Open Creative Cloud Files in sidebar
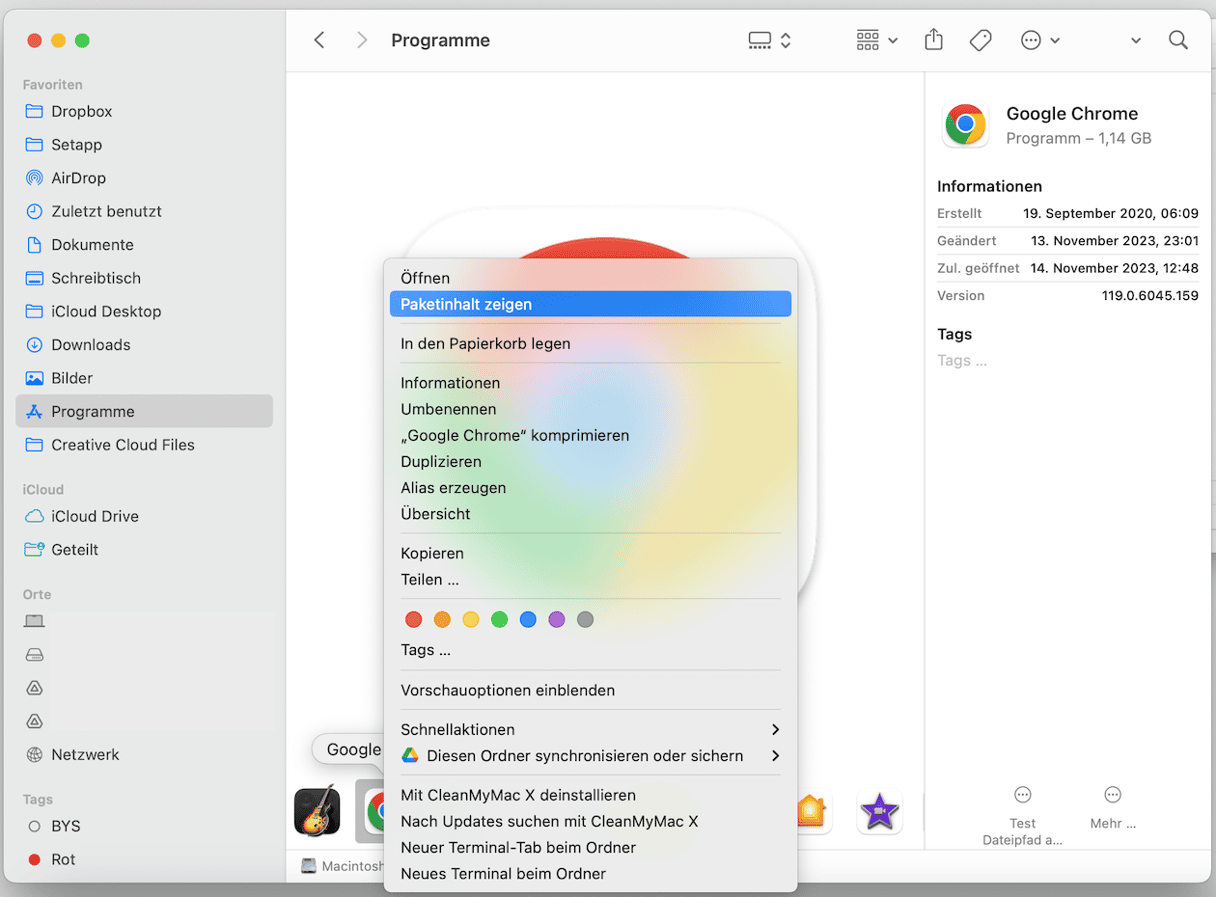Viewport: 1216px width, 897px height. (x=144, y=445)
